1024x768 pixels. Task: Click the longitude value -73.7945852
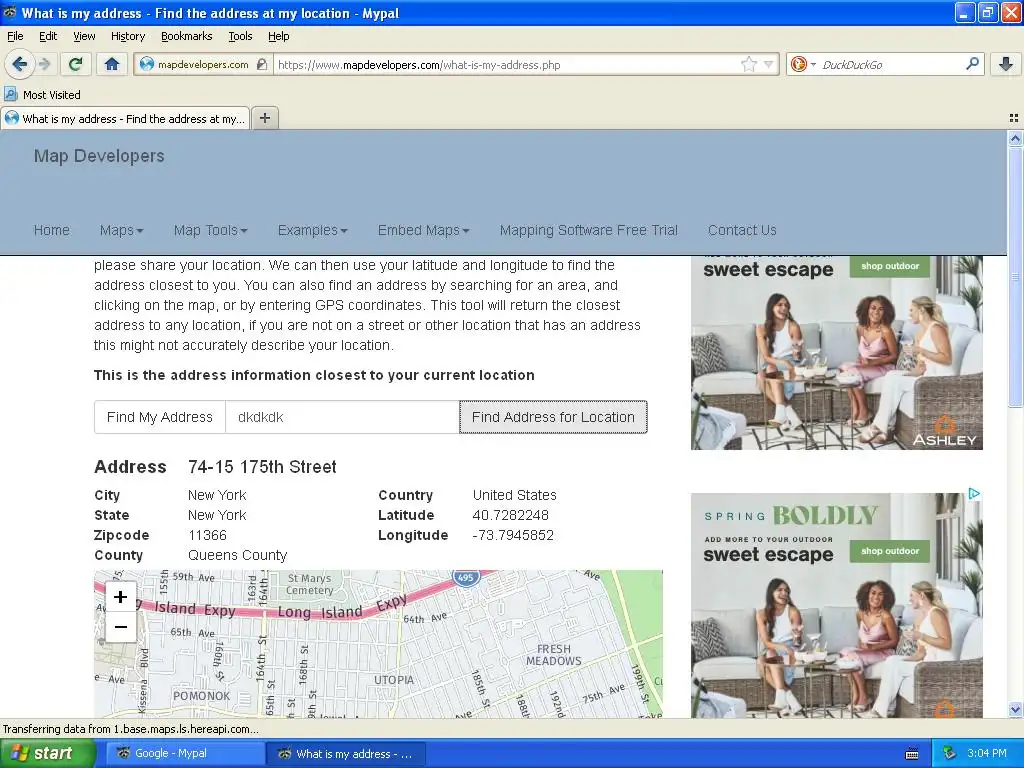coord(513,536)
